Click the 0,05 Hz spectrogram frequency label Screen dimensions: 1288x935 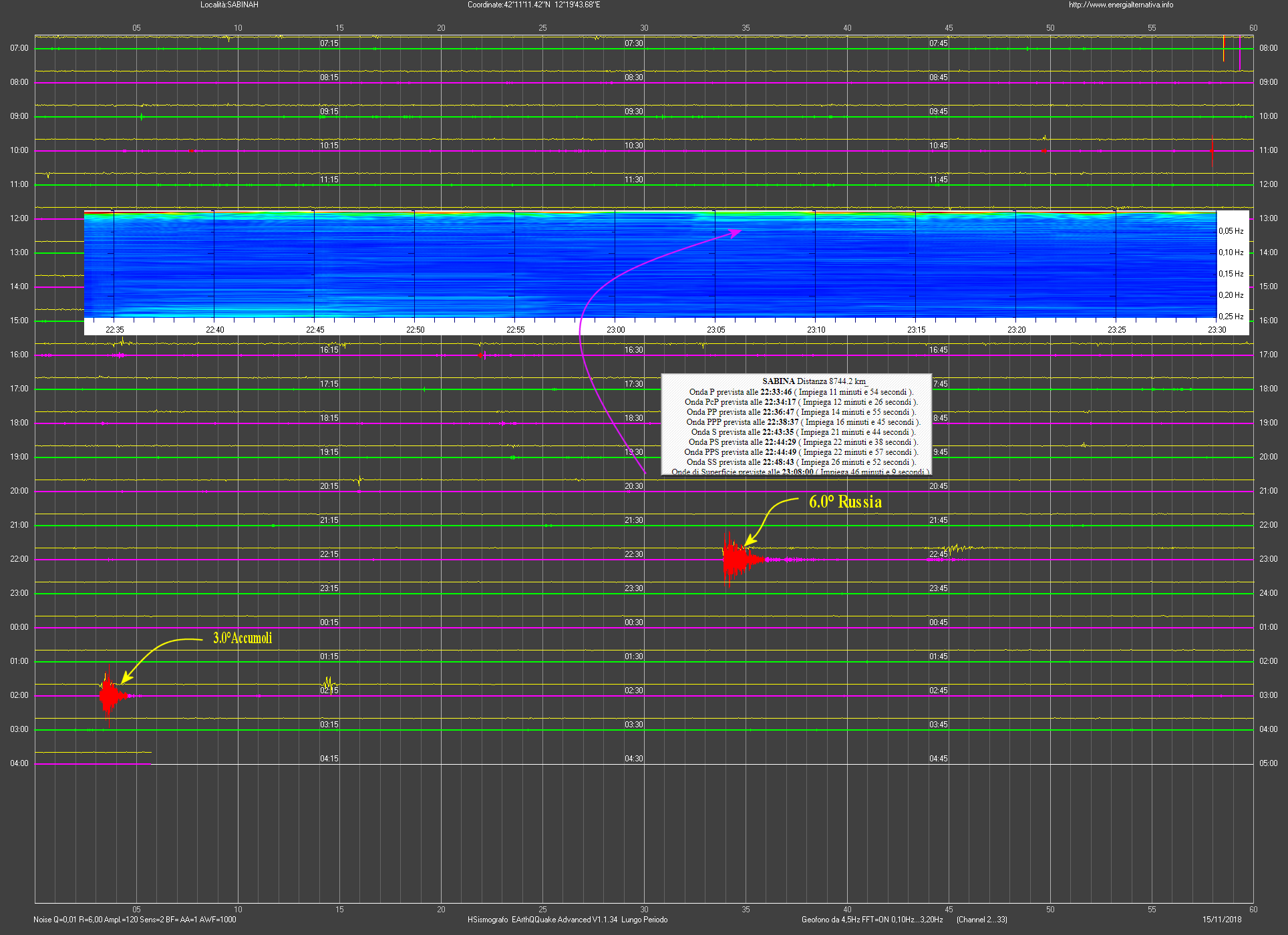[x=1231, y=231]
